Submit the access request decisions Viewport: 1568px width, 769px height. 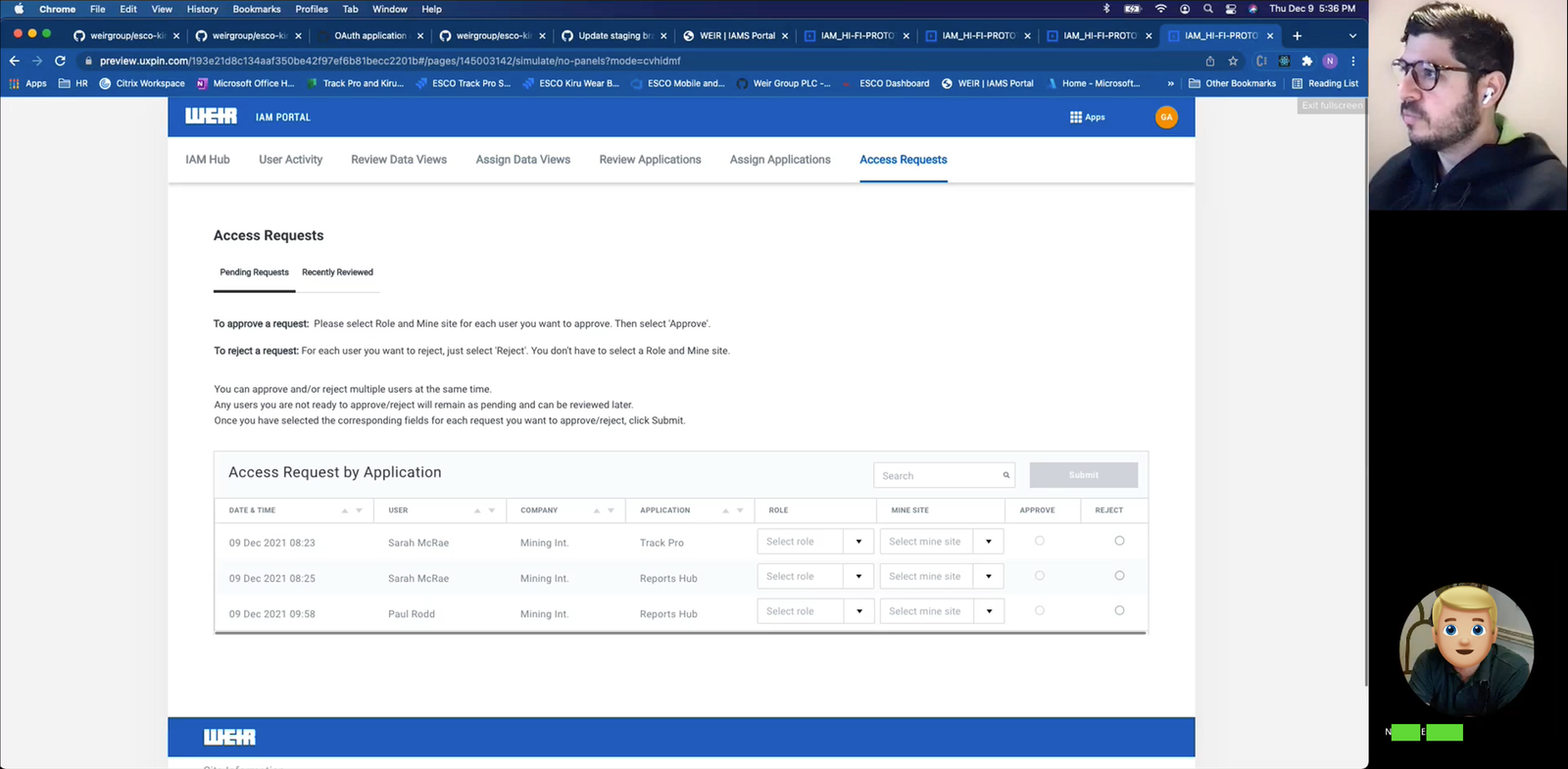(1084, 475)
